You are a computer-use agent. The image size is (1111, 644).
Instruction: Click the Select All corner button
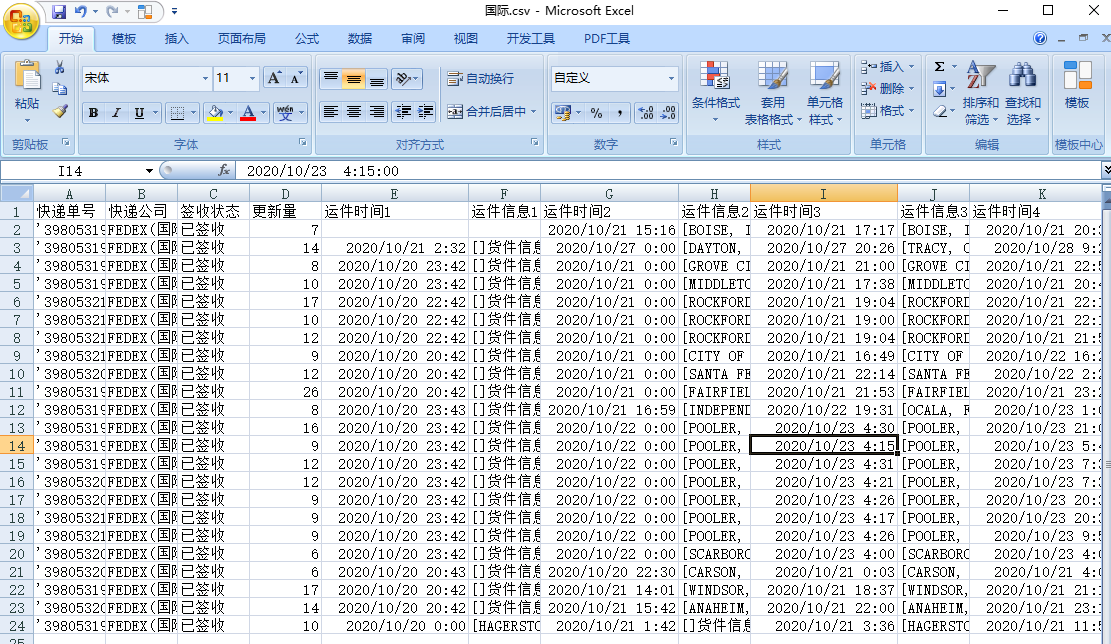pos(17,193)
